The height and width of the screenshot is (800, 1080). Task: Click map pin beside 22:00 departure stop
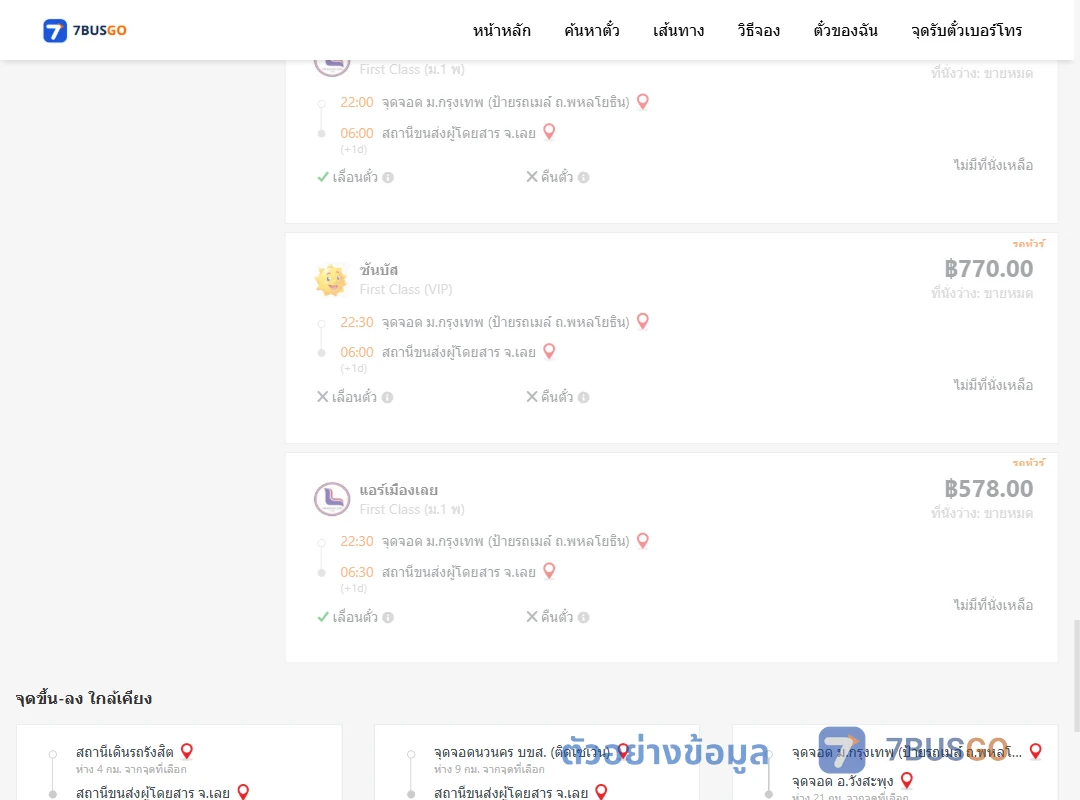click(x=643, y=101)
